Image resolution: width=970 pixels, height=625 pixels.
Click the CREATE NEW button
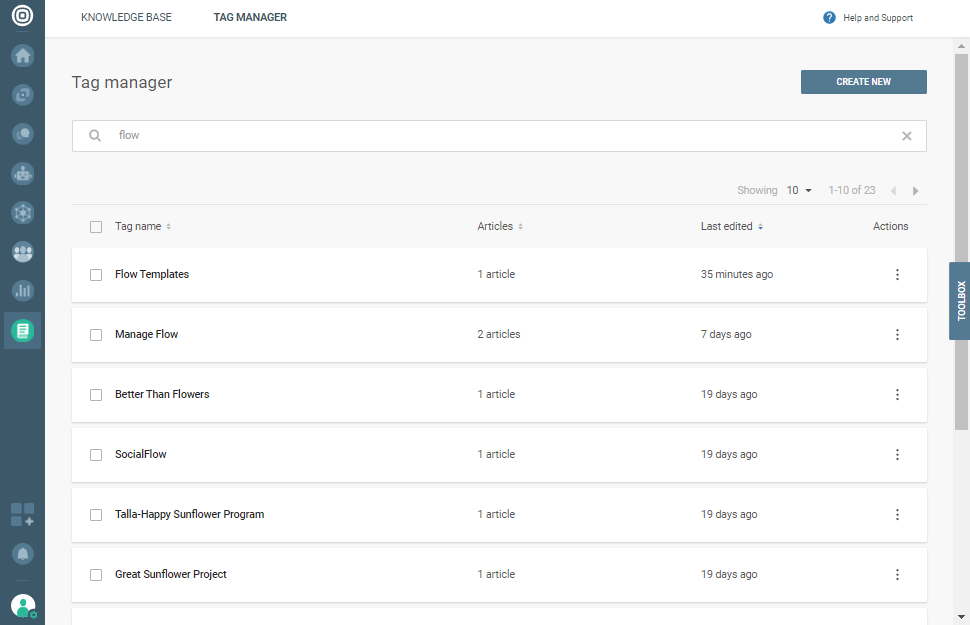click(x=863, y=82)
